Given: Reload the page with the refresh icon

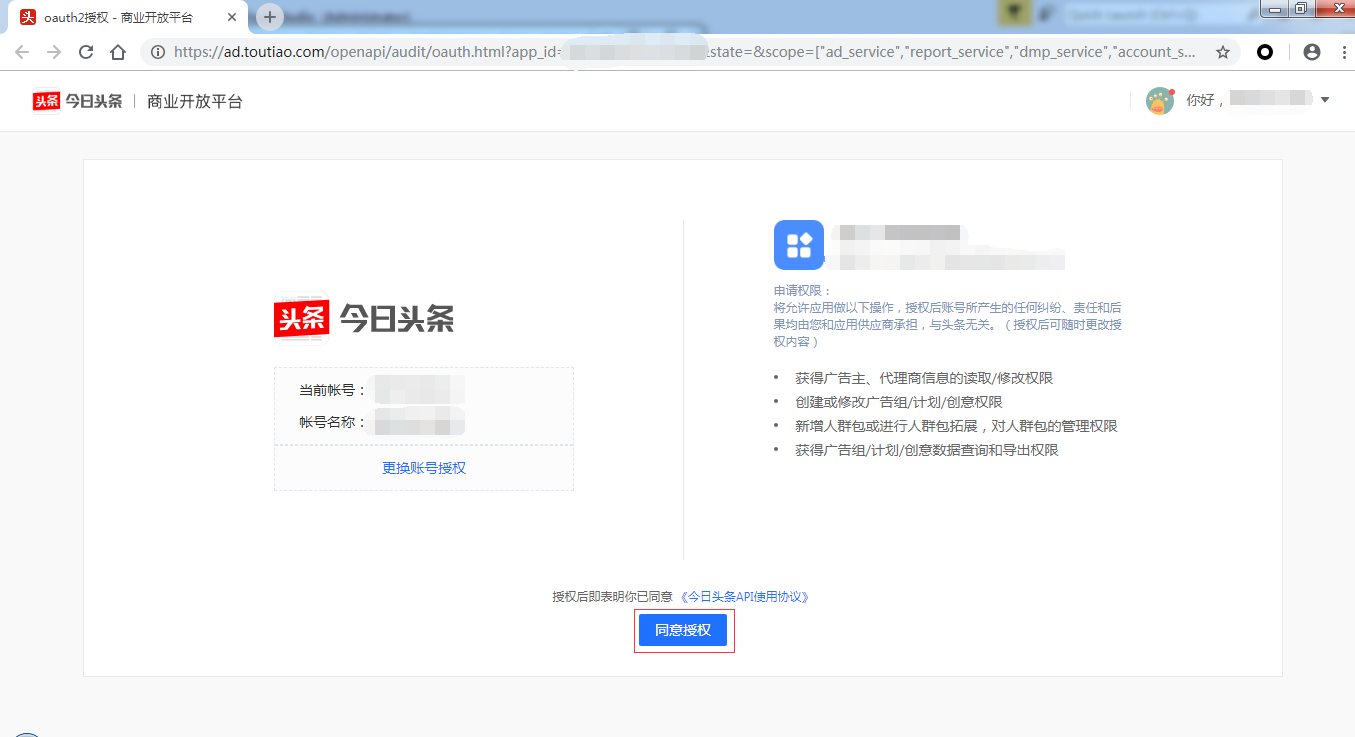Looking at the screenshot, I should pyautogui.click(x=86, y=52).
